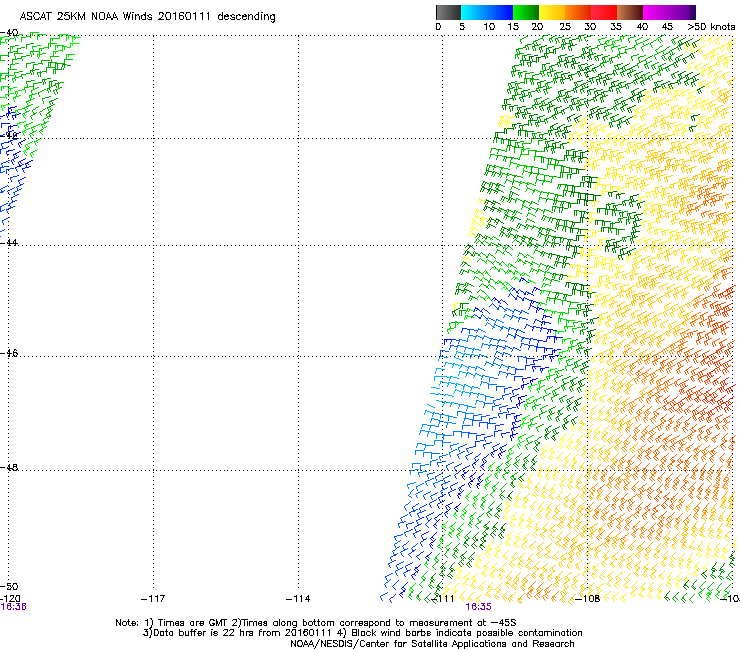This screenshot has height=650, width=740.
Task: Click the '-111' longitude axis label
Action: click(443, 599)
